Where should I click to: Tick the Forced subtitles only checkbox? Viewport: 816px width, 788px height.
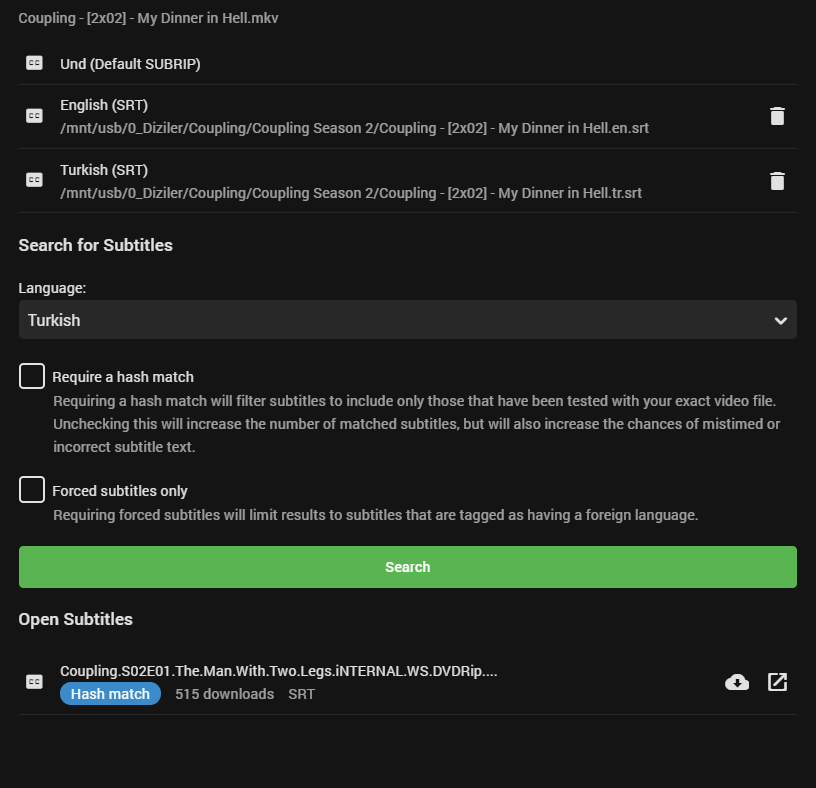(x=32, y=490)
